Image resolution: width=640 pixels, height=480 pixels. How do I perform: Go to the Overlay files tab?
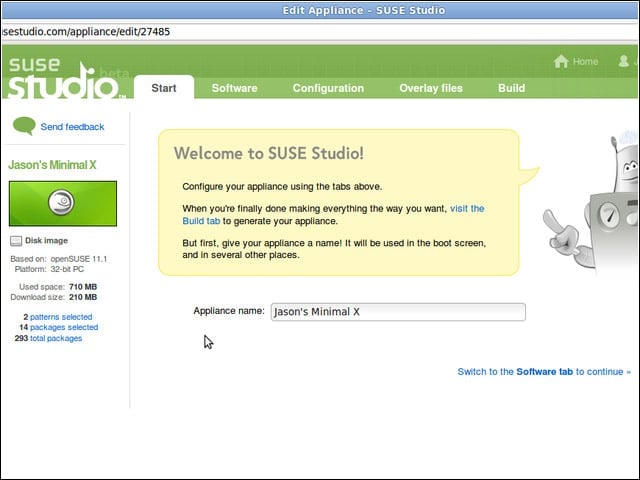point(431,88)
